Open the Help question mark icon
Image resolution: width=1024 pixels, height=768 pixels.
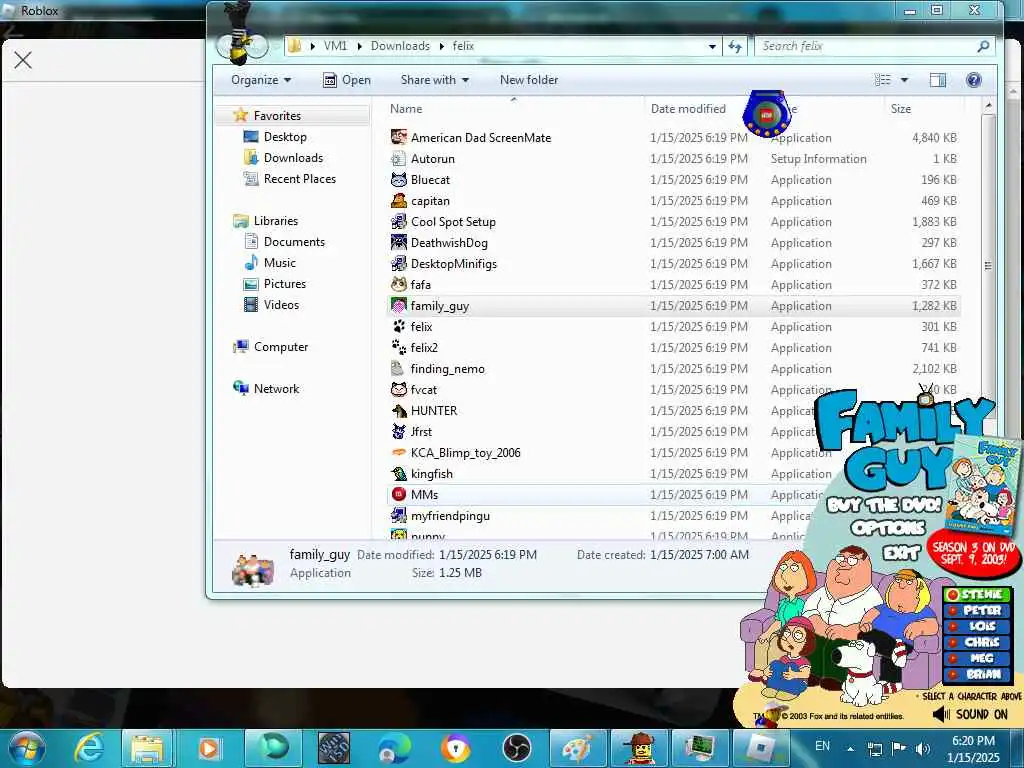pos(973,80)
